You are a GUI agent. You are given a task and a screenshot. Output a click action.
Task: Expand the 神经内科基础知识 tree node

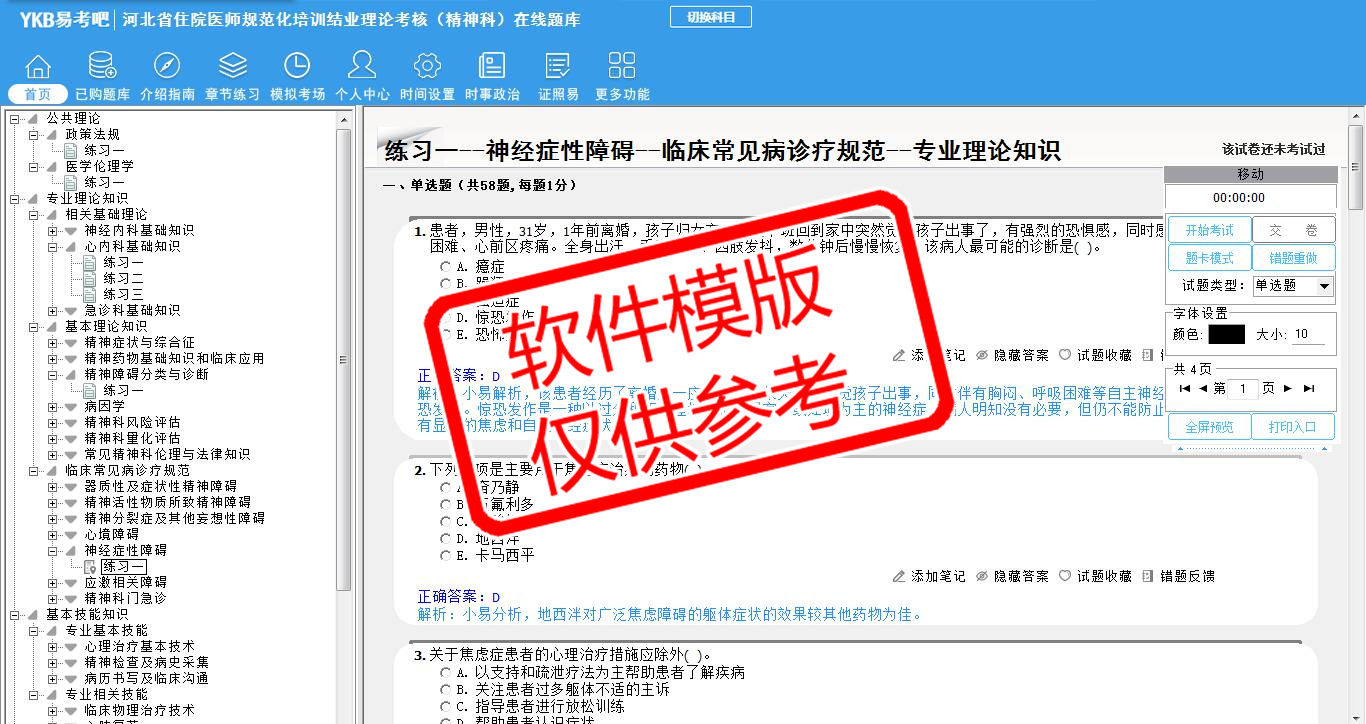53,230
